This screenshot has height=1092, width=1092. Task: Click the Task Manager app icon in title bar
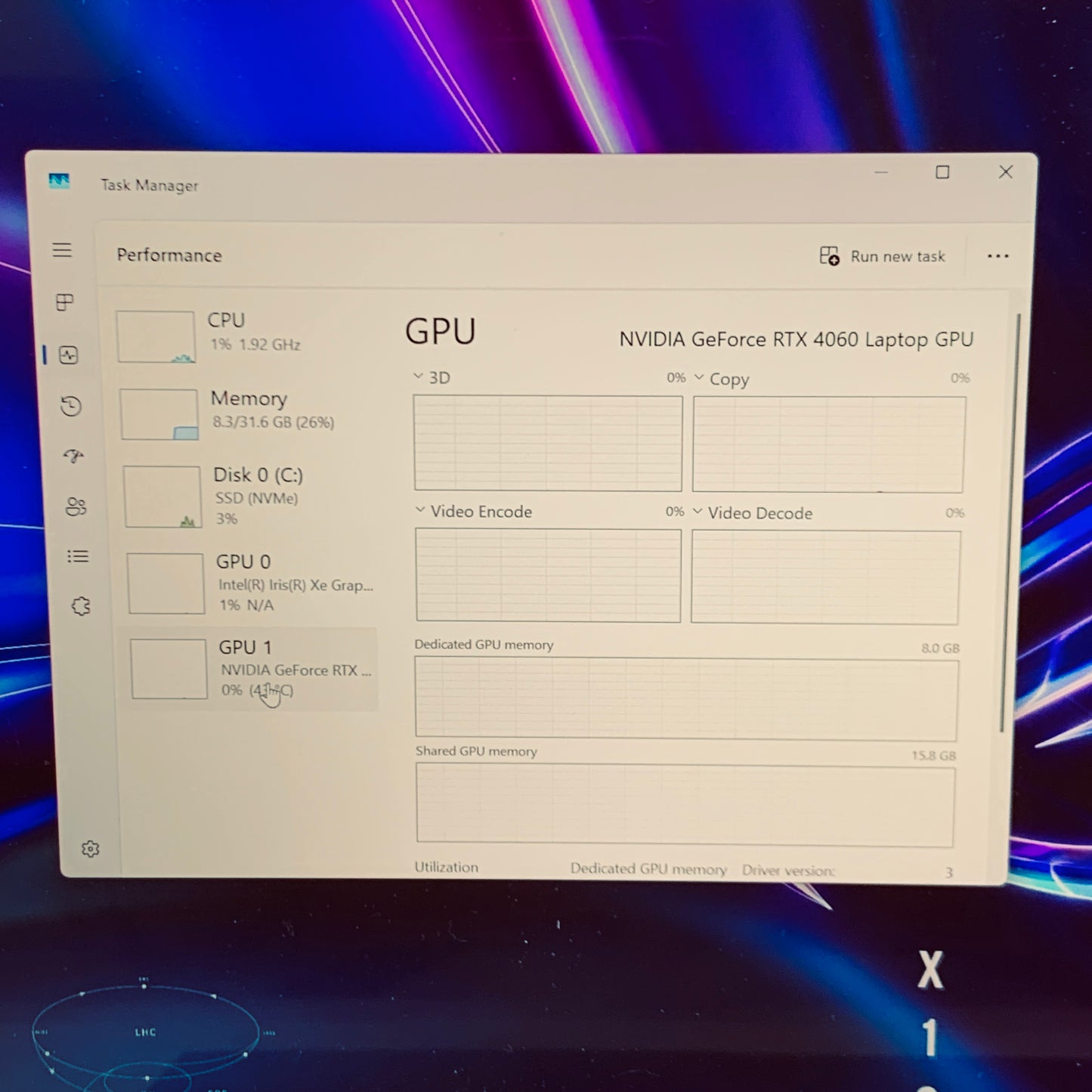[x=59, y=181]
